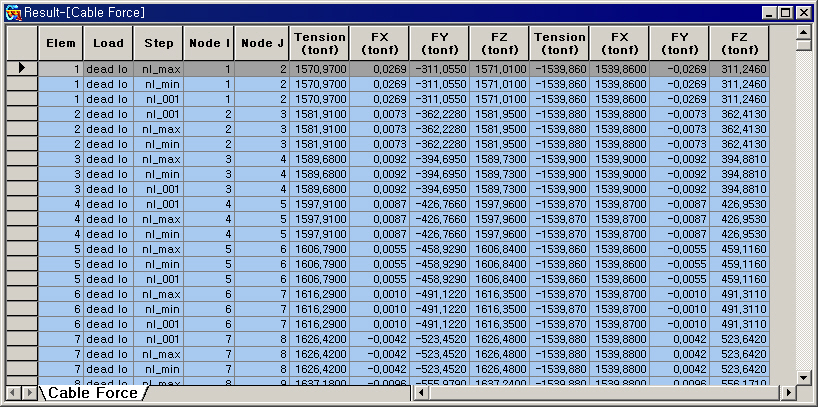
Task: Click the current row arrow indicator
Action: pos(21,68)
